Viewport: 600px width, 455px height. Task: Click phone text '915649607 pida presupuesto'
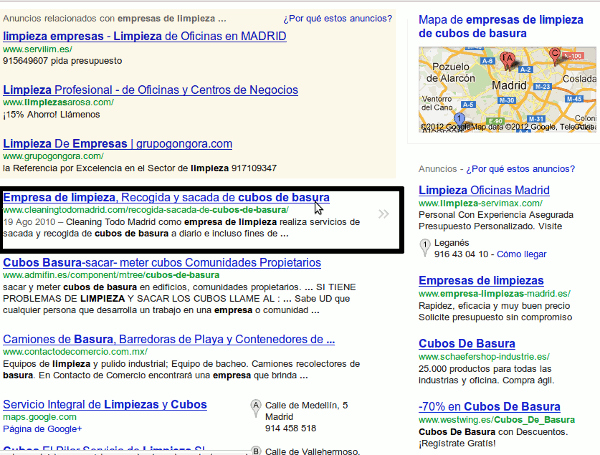[x=62, y=61]
